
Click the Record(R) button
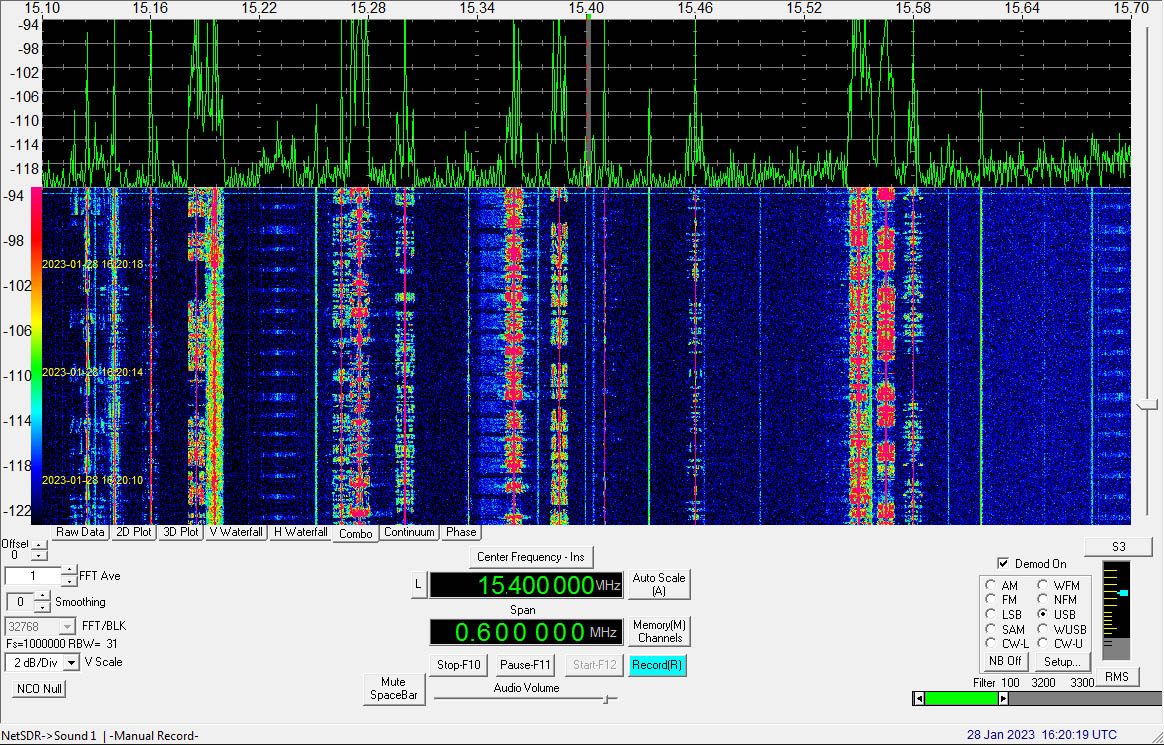tap(657, 665)
